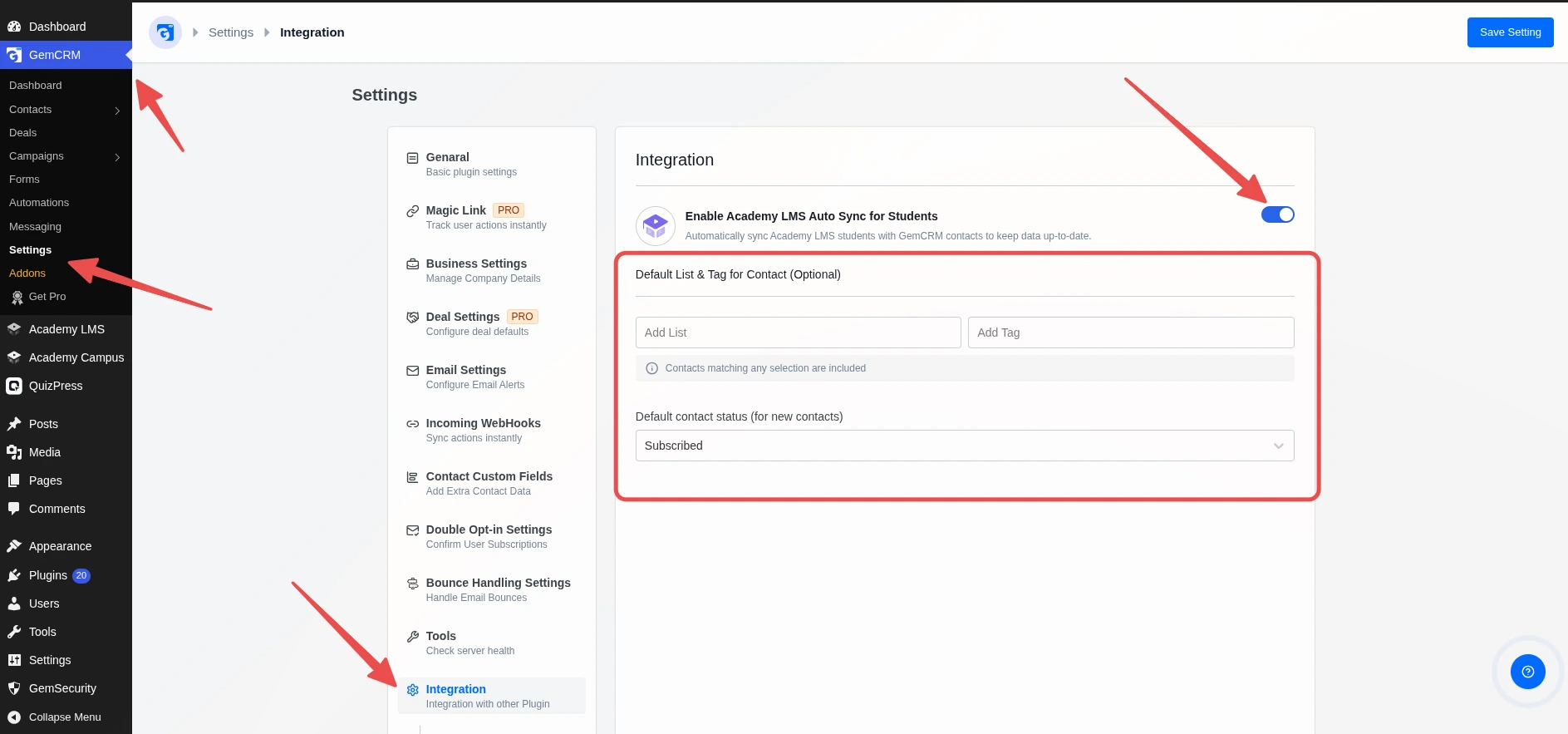
Task: Click the Save Setting button
Action: [1510, 32]
